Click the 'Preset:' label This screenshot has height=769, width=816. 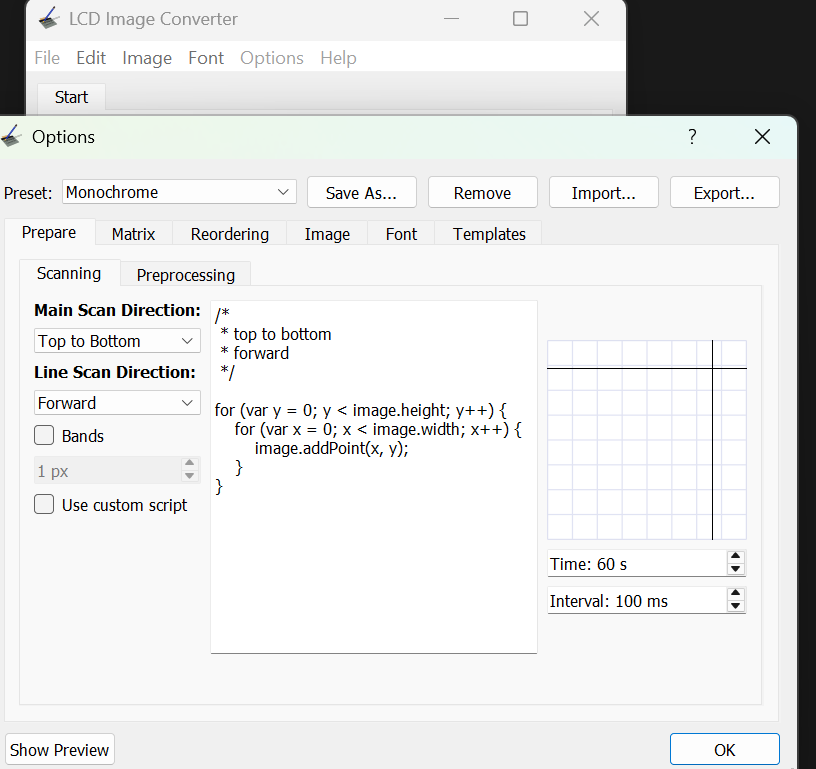point(28,193)
